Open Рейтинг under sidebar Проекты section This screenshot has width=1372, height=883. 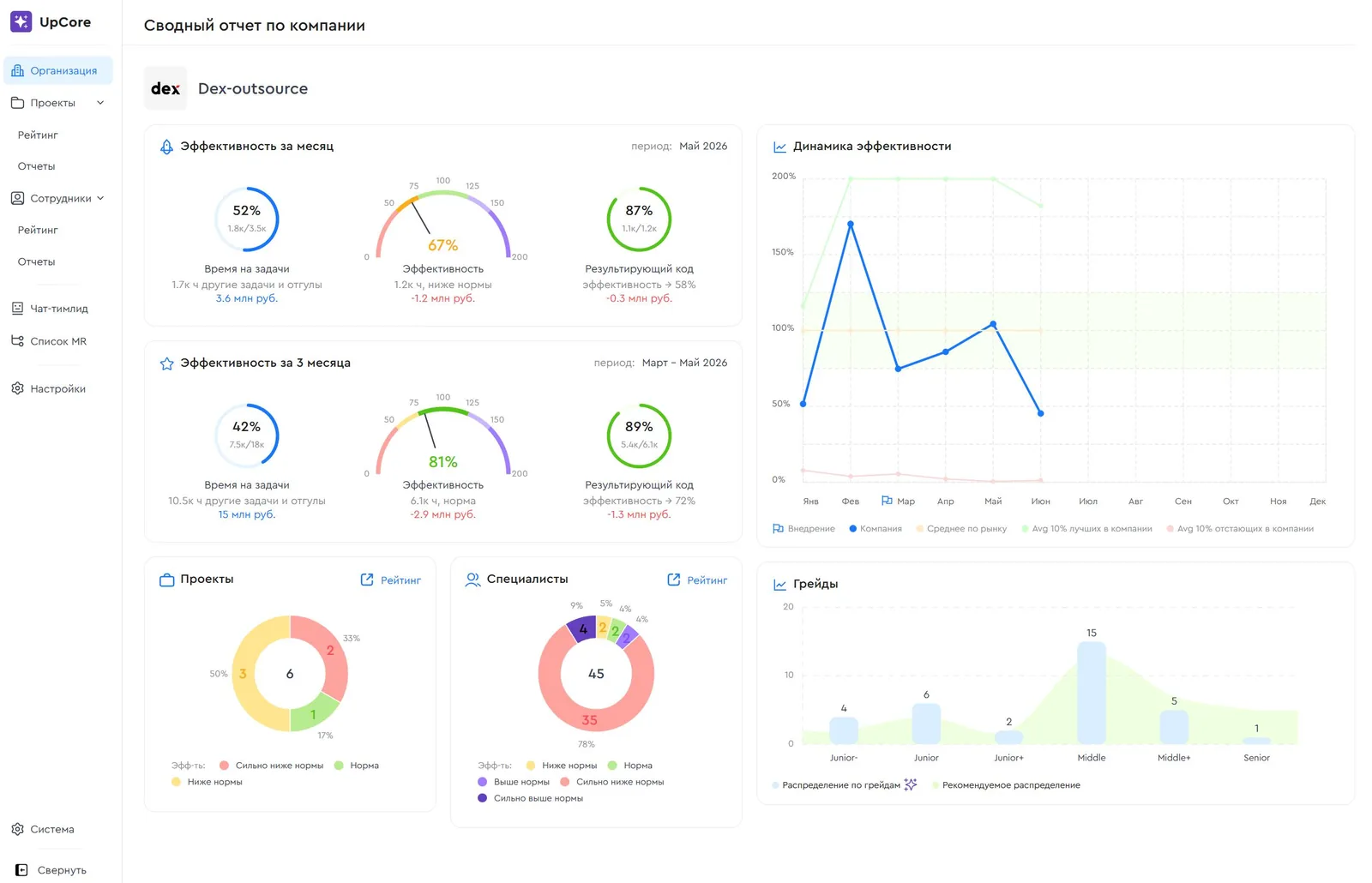point(38,135)
